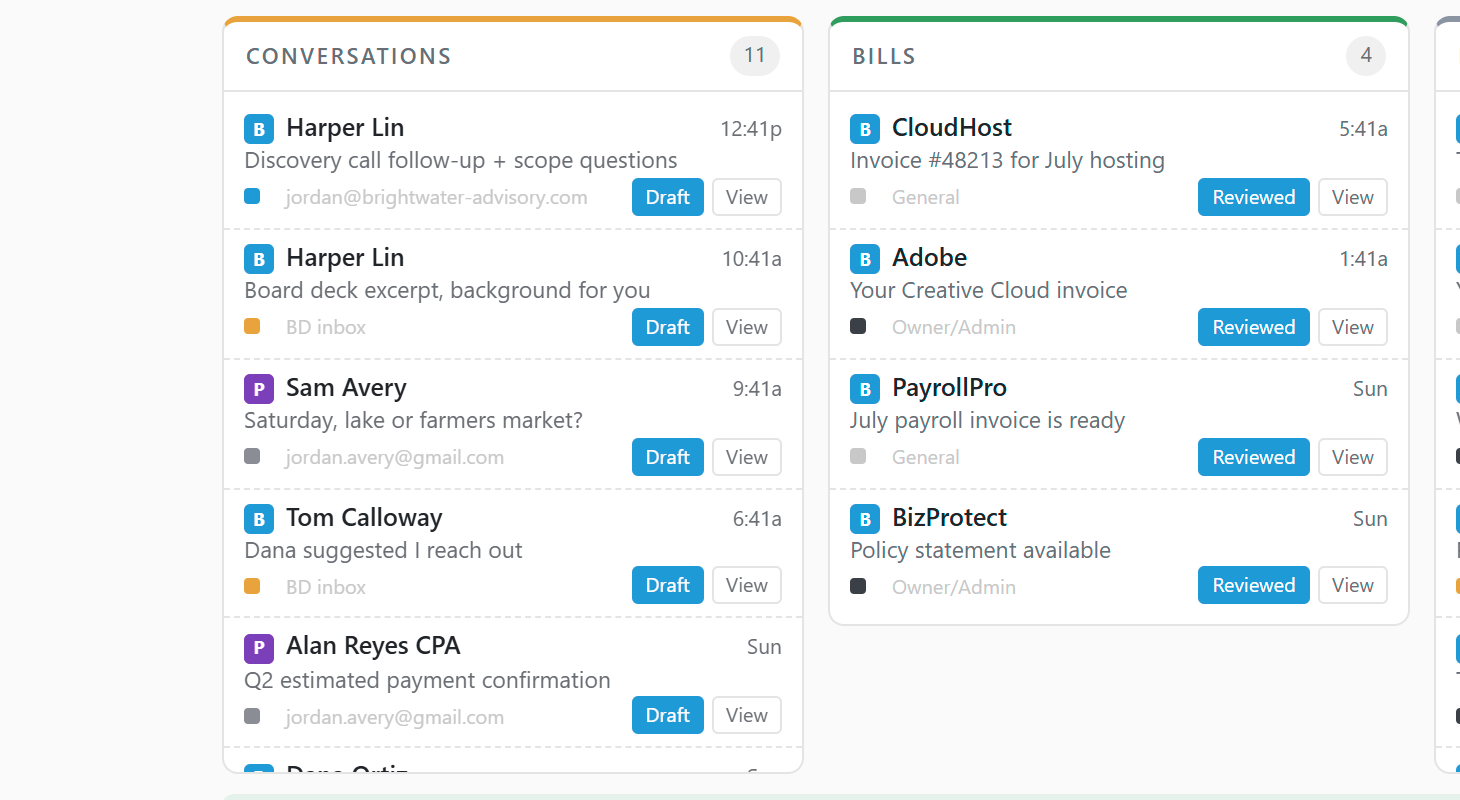The image size is (1460, 800).
Task: Click the 5:41a timestamp on CloudHost
Action: (x=1363, y=129)
